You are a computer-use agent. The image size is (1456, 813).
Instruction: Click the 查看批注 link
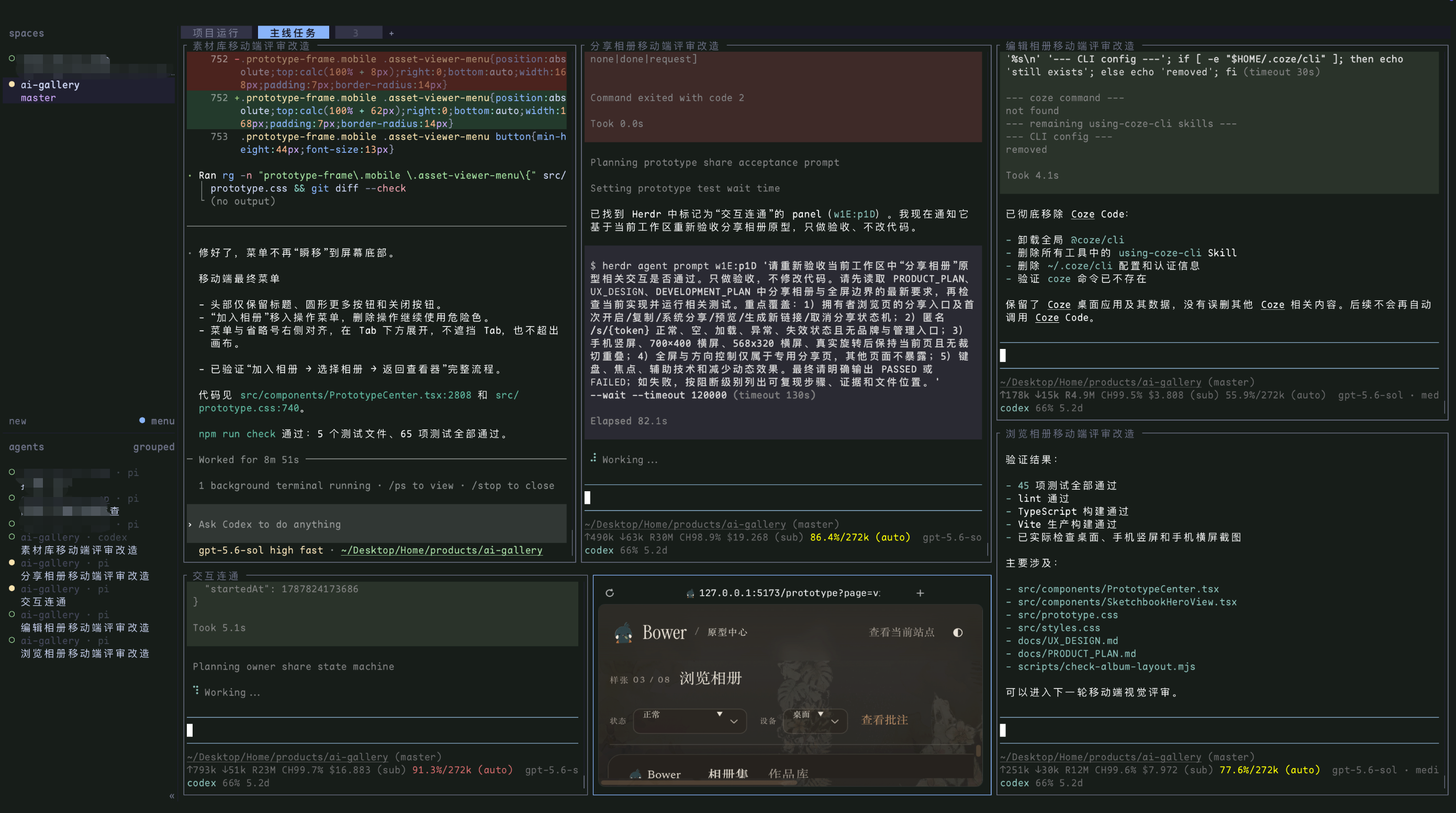click(x=884, y=720)
